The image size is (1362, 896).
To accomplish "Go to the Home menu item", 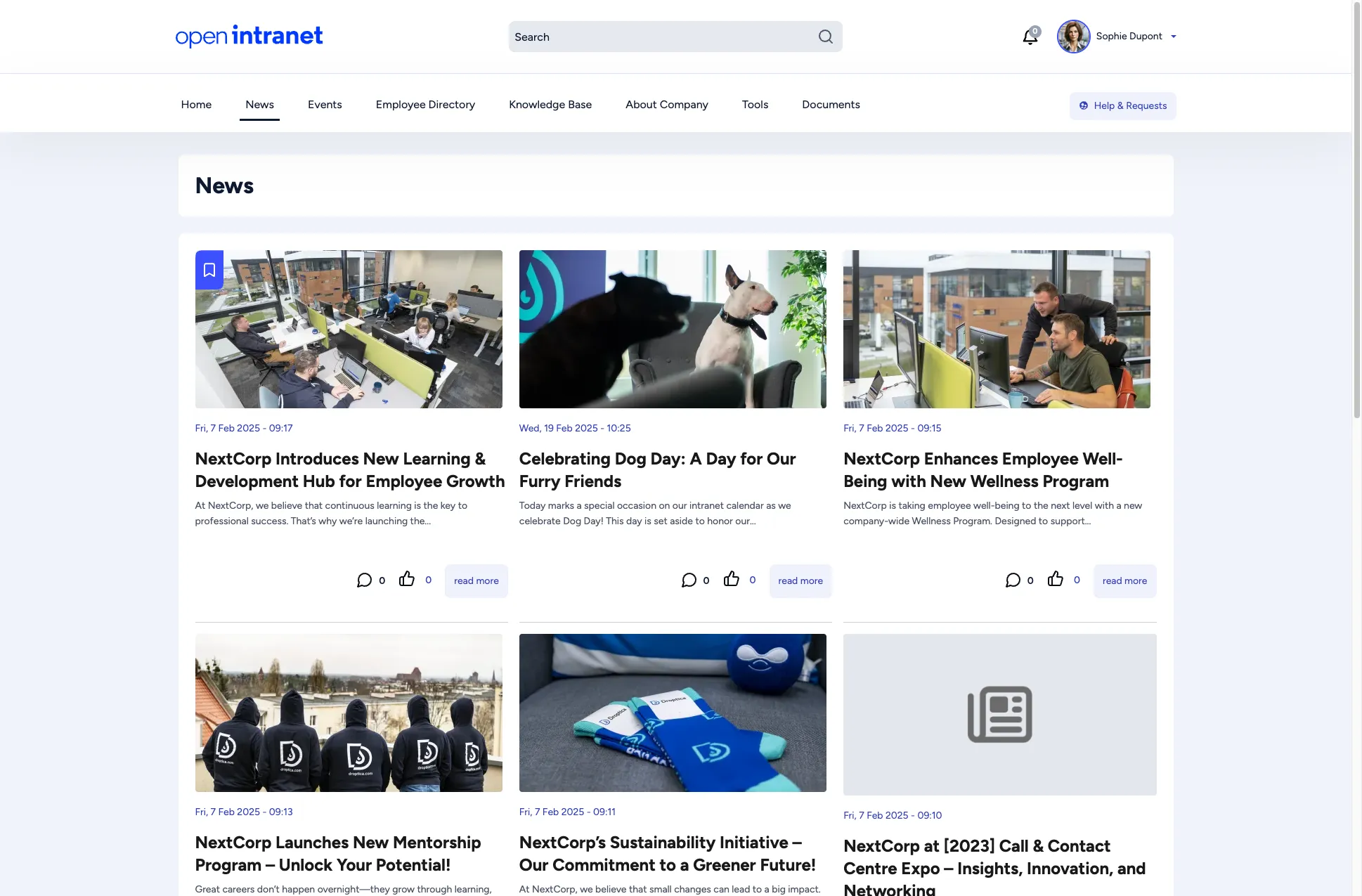I will click(196, 104).
